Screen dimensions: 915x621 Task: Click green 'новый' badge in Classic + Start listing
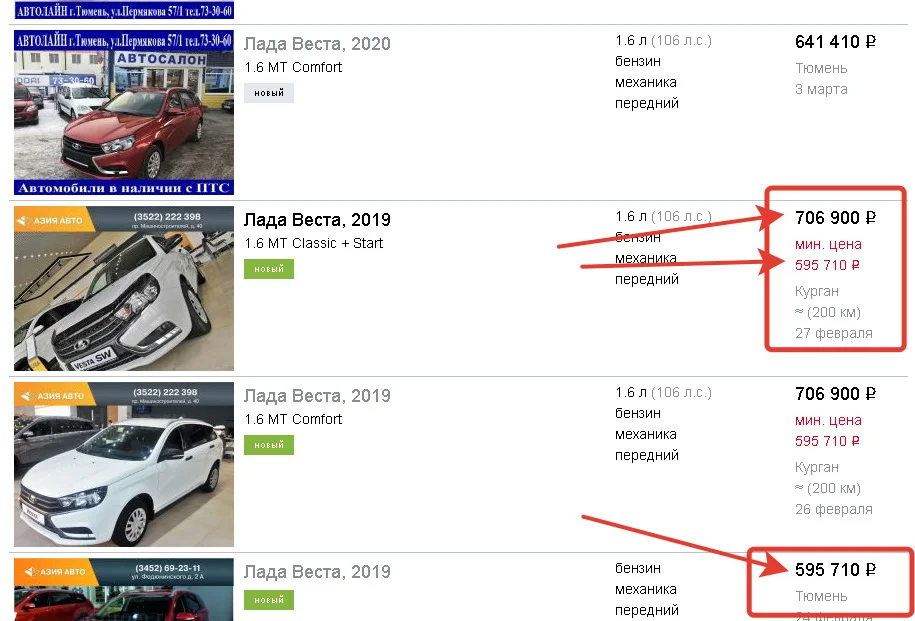pyautogui.click(x=269, y=269)
